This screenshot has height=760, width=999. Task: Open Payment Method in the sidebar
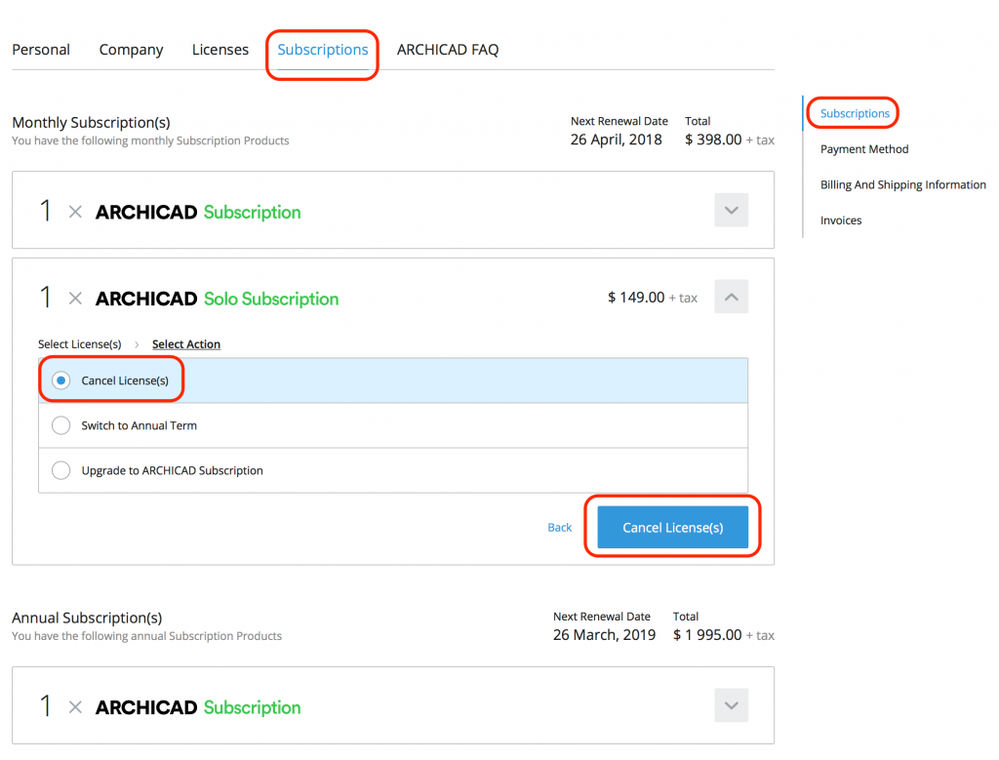pyautogui.click(x=864, y=149)
